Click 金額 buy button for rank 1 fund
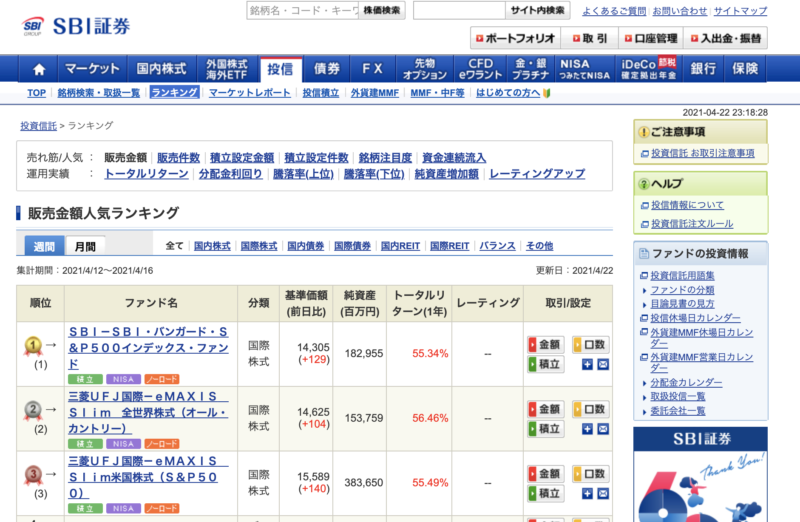 pos(545,344)
